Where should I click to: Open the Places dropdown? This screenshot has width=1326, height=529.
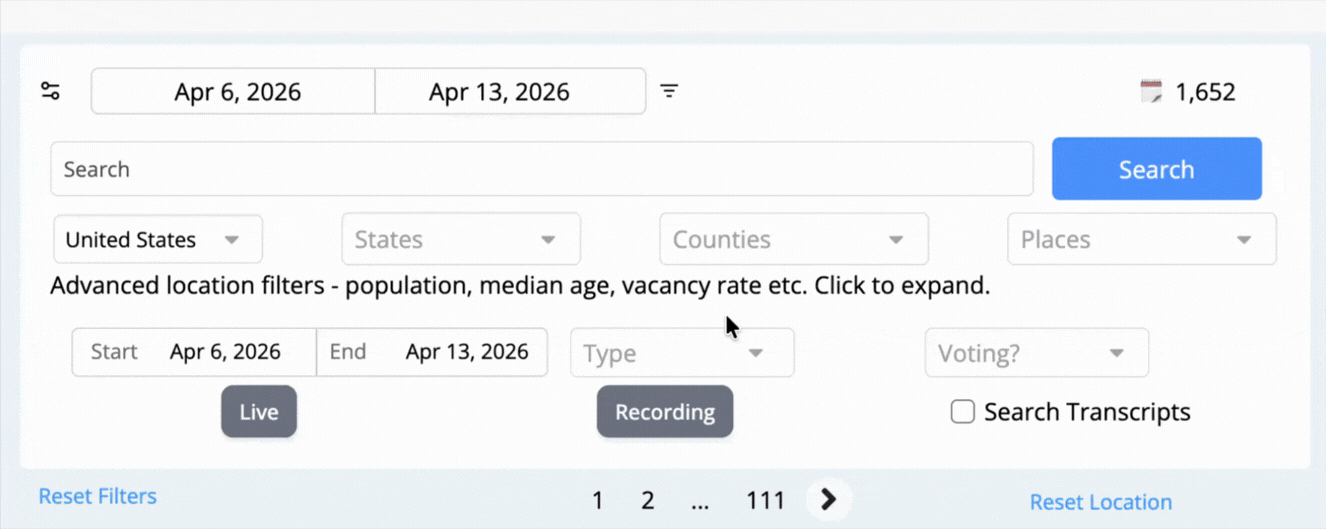point(1141,240)
